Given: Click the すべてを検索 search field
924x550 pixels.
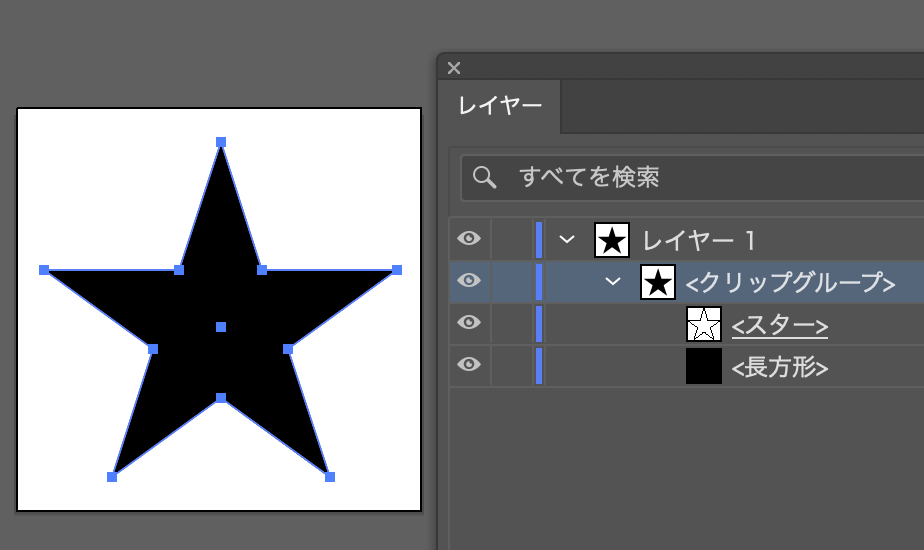Looking at the screenshot, I should [x=692, y=177].
